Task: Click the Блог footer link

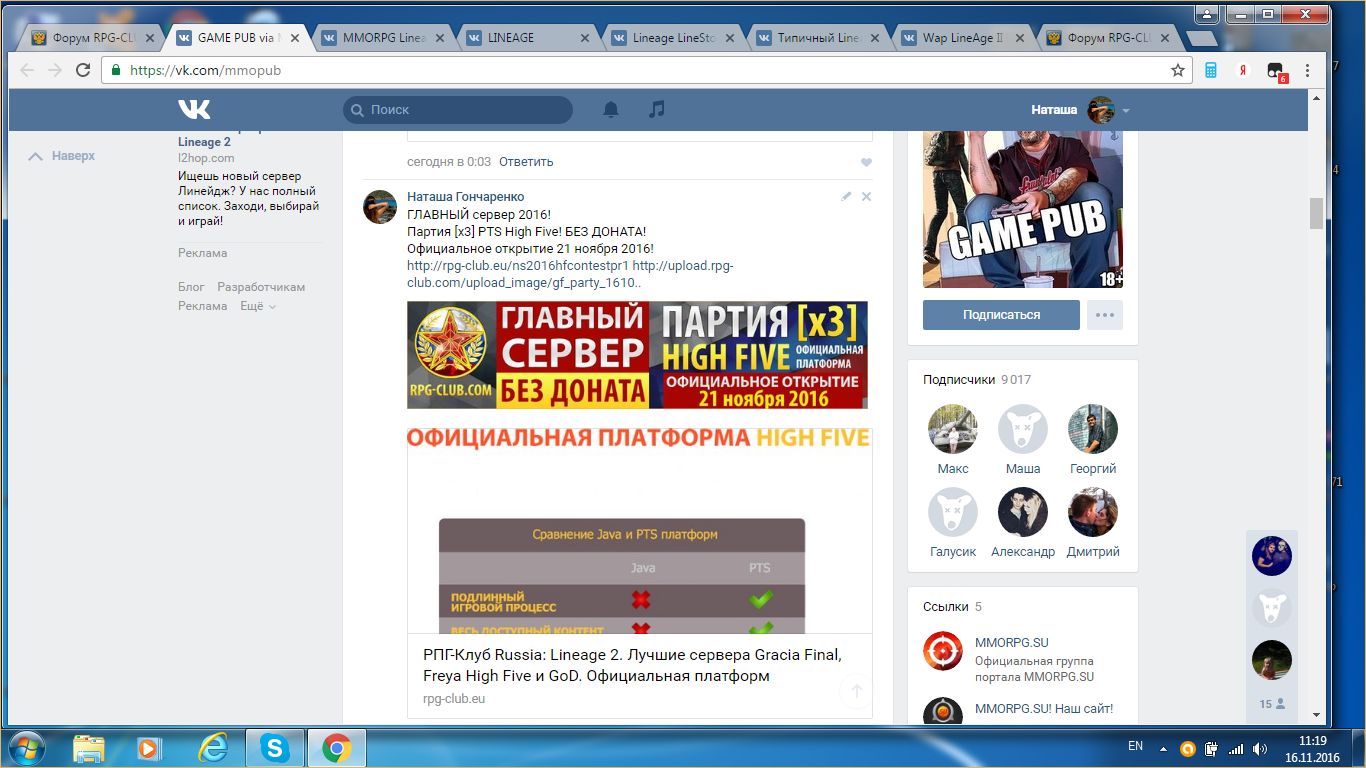Action: [191, 287]
